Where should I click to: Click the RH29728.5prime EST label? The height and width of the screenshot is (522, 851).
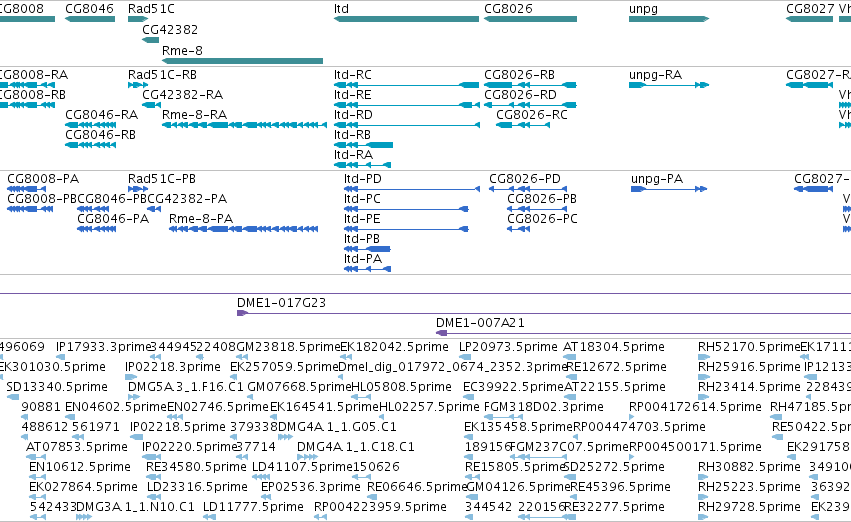(x=749, y=507)
